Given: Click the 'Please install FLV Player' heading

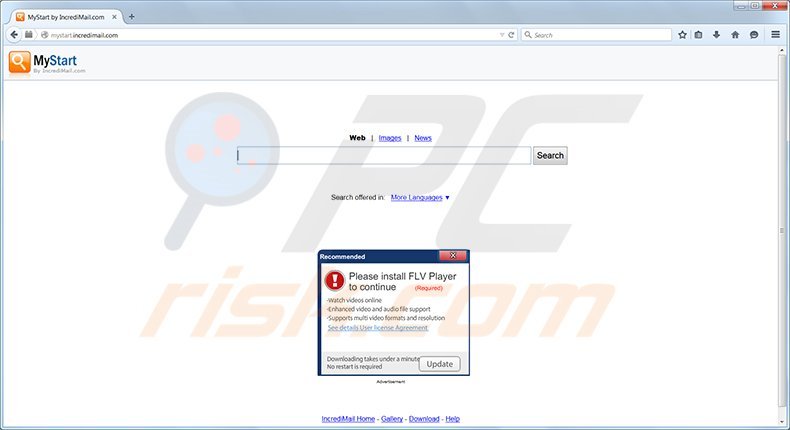Looking at the screenshot, I should pyautogui.click(x=402, y=281).
